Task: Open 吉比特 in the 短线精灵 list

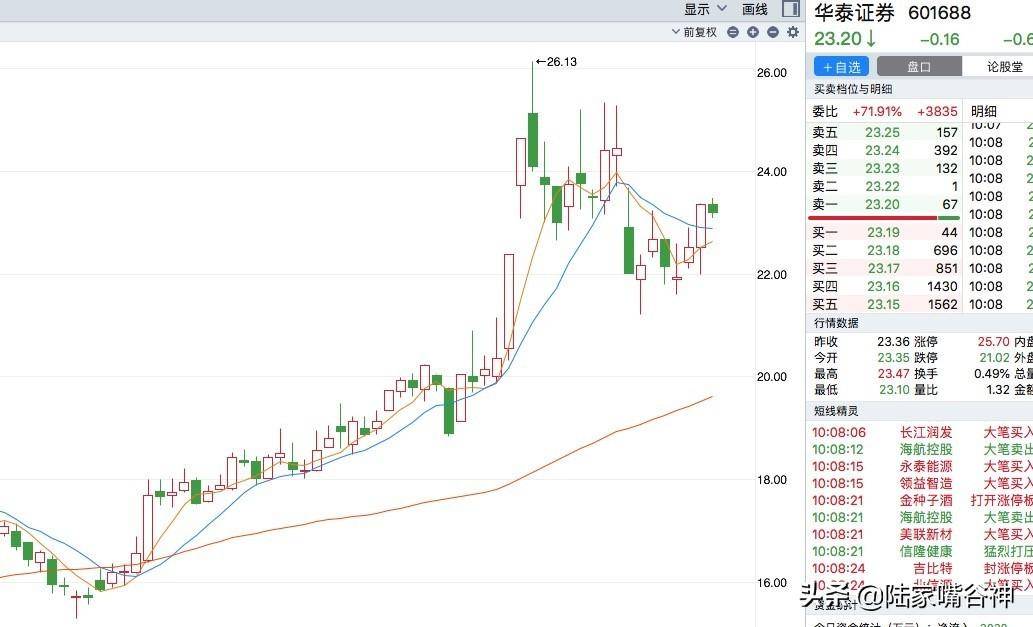Action: [x=933, y=568]
